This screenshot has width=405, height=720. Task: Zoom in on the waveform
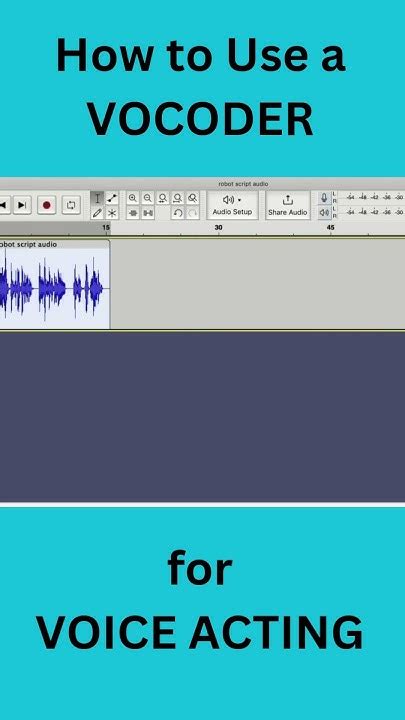pos(133,198)
